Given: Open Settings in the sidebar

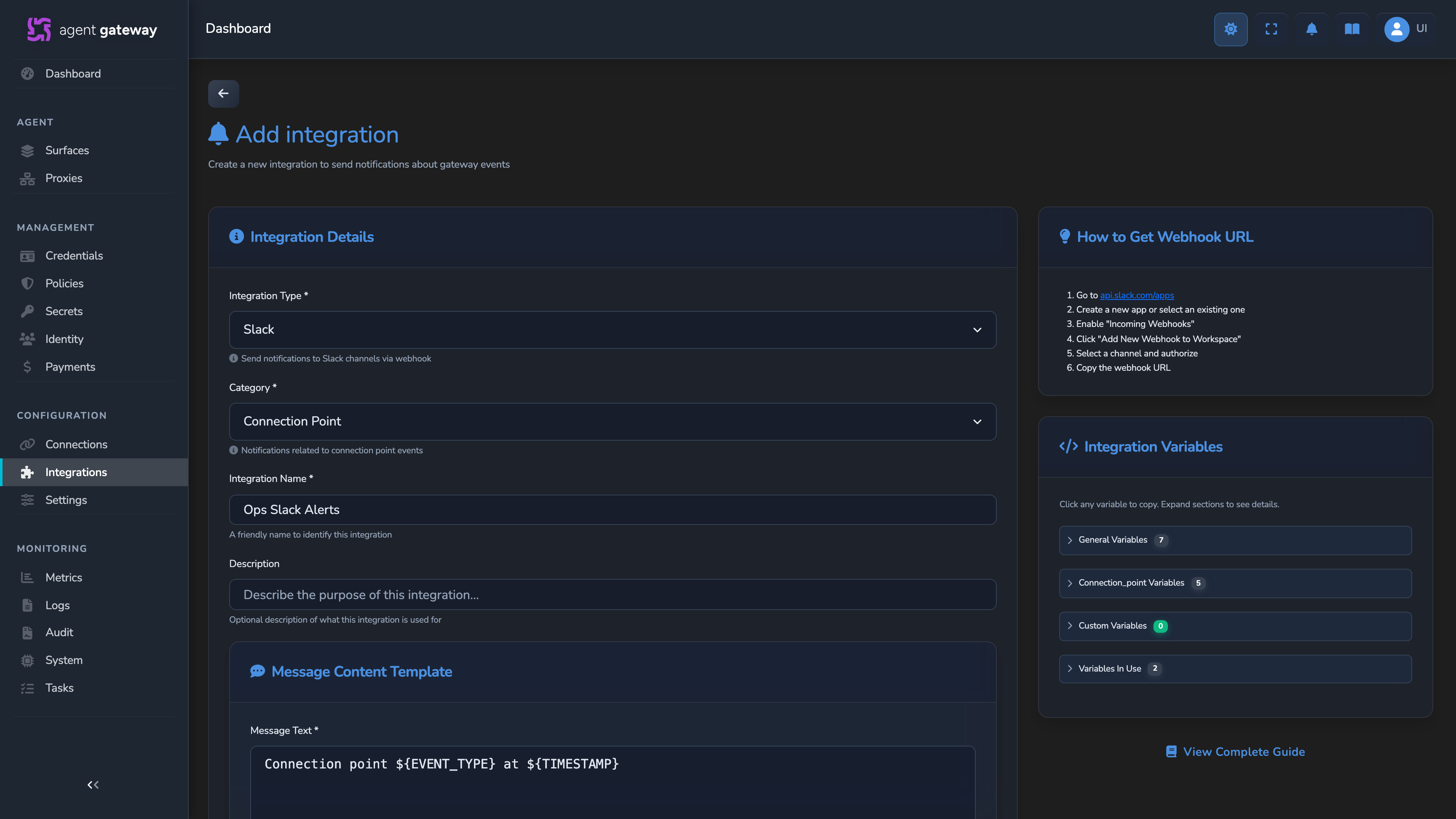Looking at the screenshot, I should coord(94,500).
